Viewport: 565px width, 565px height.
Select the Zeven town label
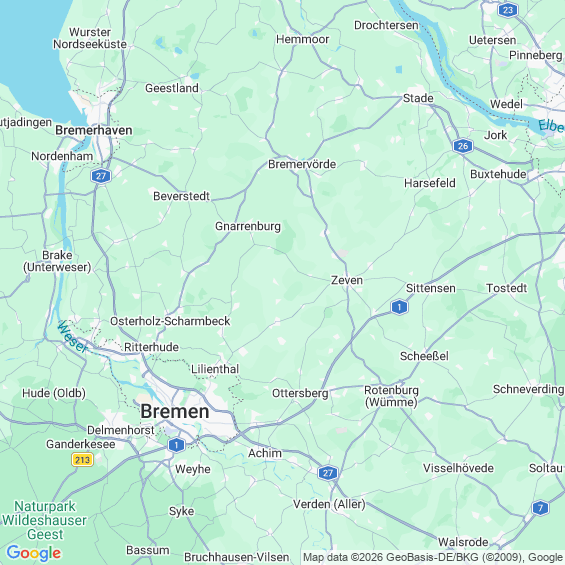click(x=347, y=280)
